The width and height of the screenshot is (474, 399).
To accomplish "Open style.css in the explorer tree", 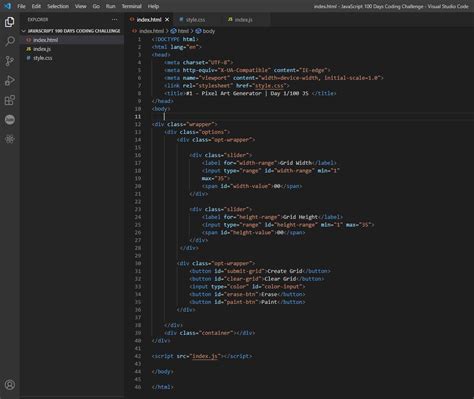I will tap(43, 58).
